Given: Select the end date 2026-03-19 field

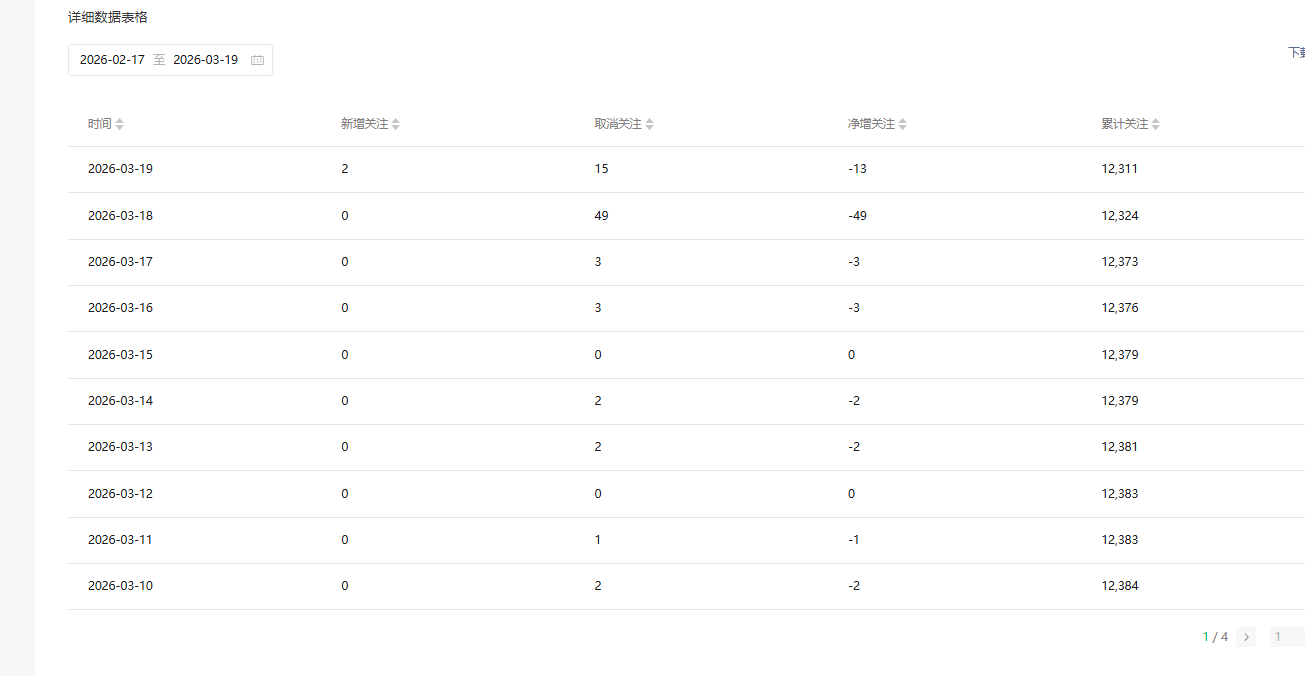Looking at the screenshot, I should coord(205,60).
